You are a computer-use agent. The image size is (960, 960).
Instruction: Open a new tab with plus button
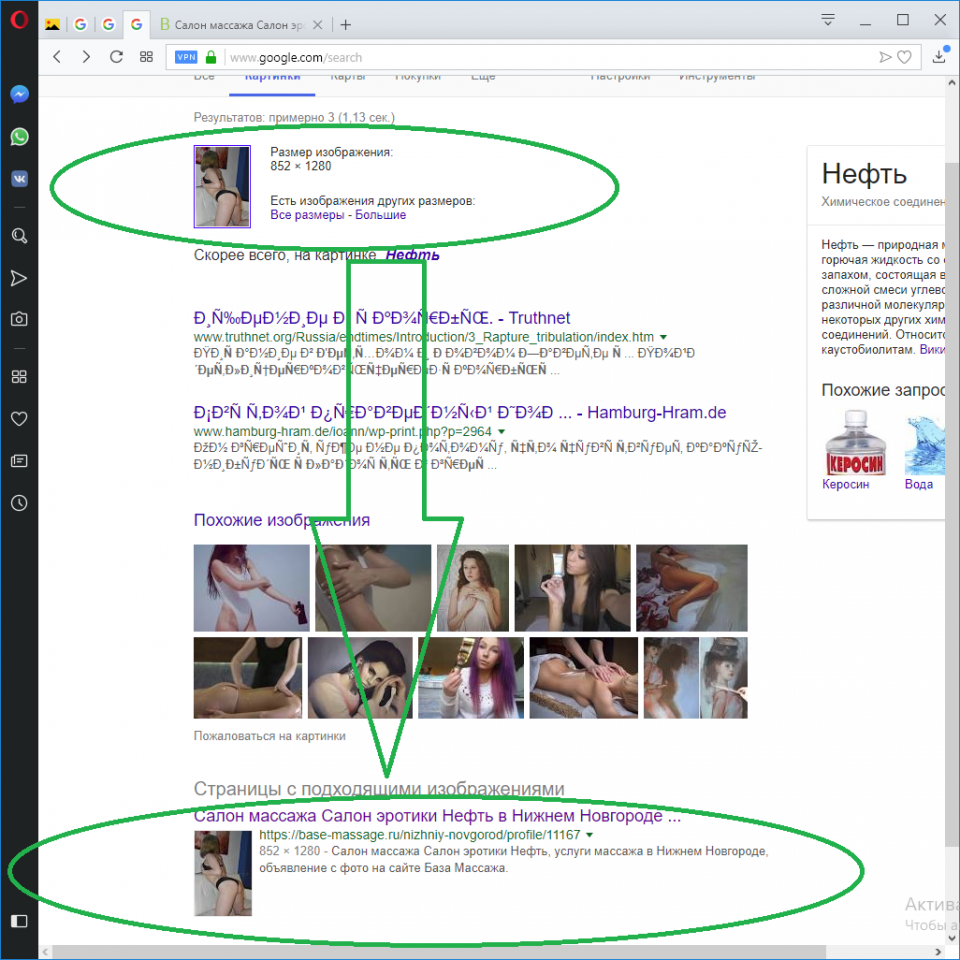pos(346,25)
